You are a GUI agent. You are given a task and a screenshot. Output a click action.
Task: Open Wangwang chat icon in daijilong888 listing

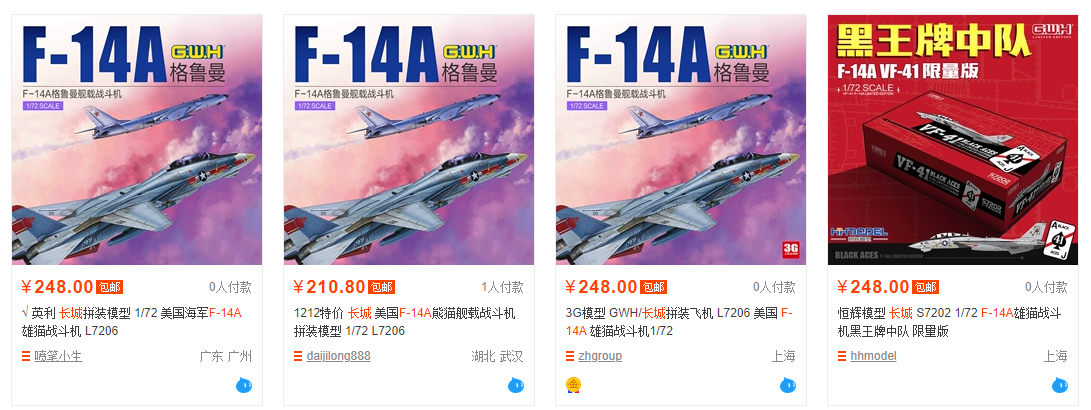[516, 385]
